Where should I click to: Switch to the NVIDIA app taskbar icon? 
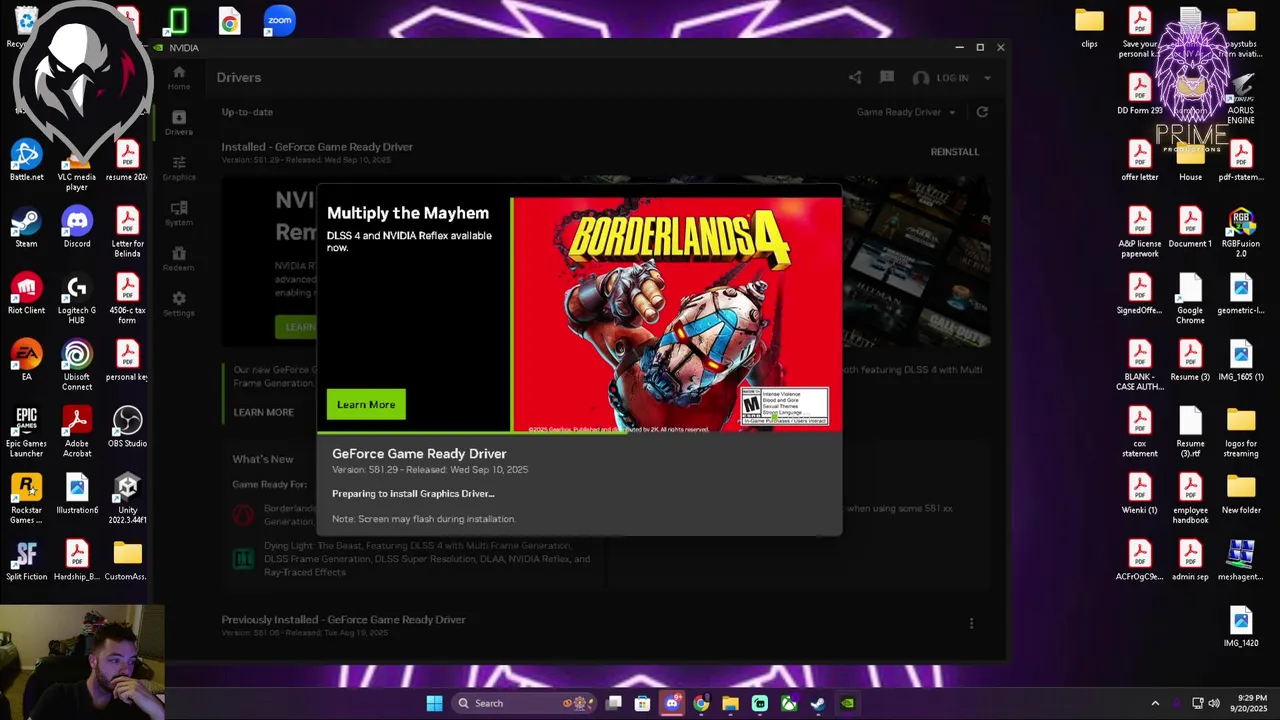pos(847,703)
